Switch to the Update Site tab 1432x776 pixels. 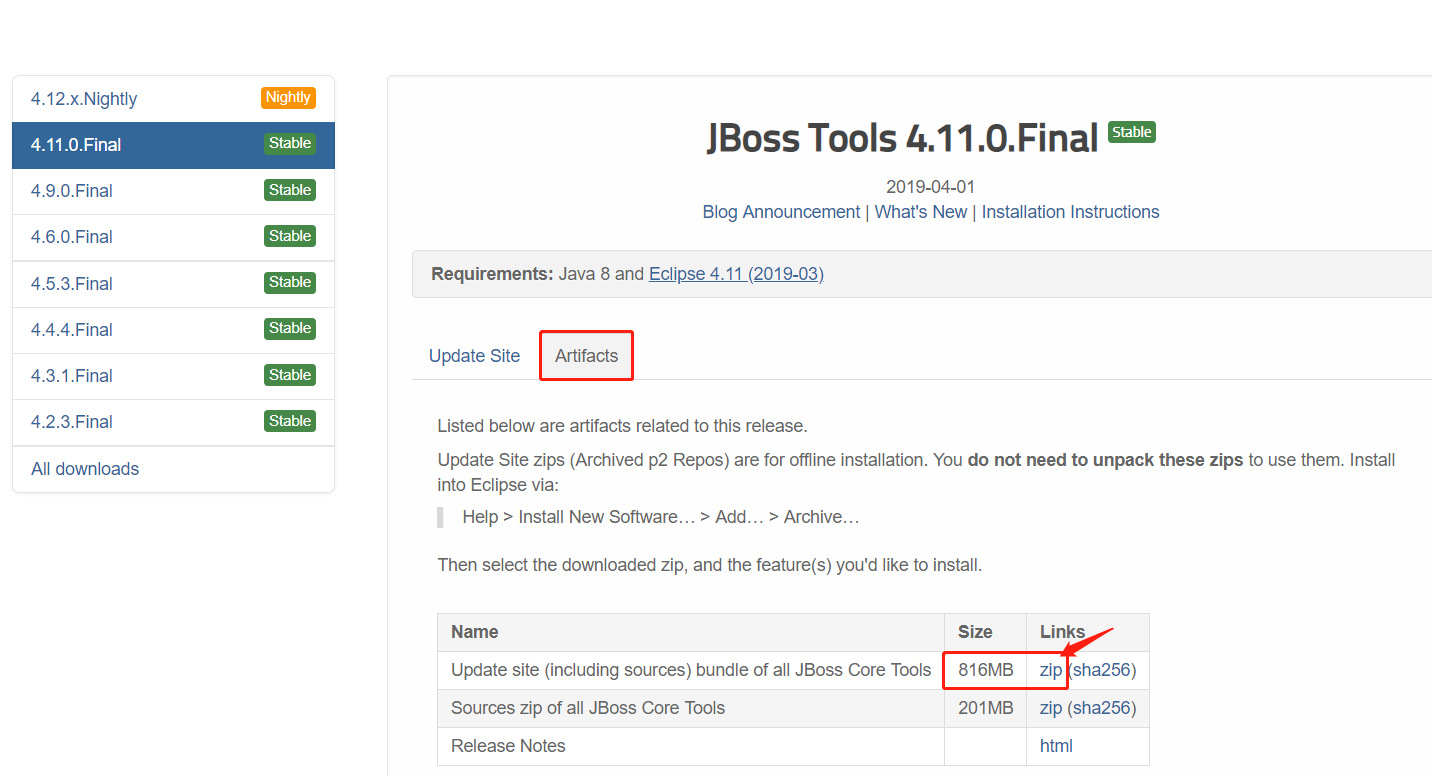click(474, 356)
